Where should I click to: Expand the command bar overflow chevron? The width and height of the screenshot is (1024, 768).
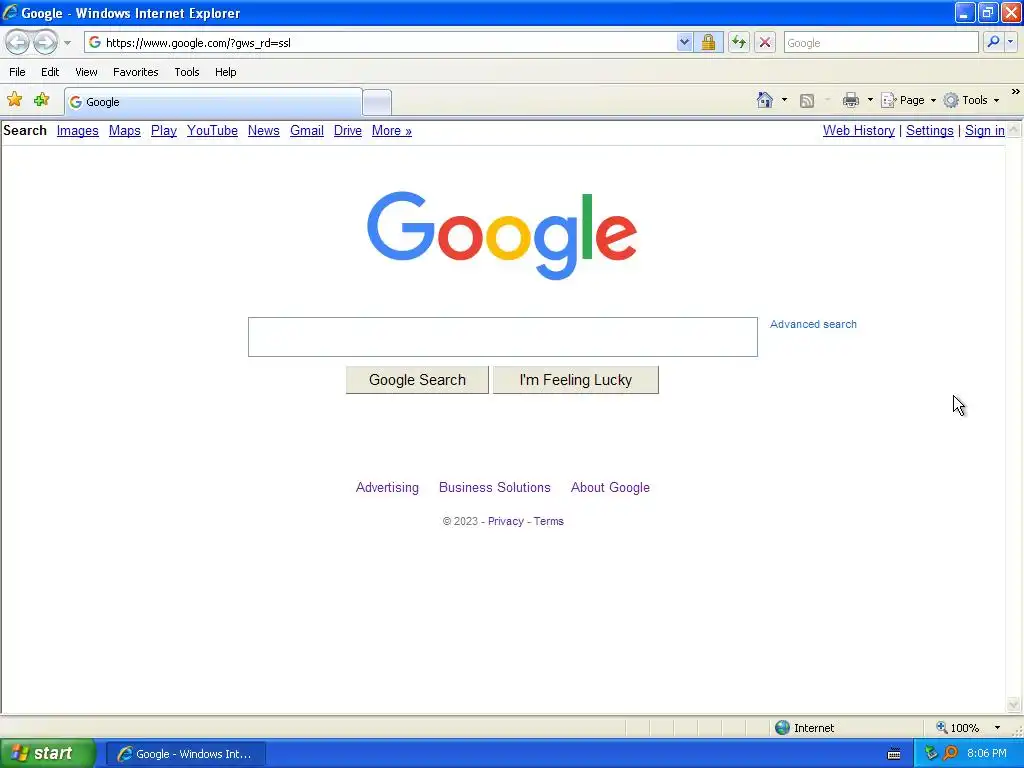point(1016,92)
